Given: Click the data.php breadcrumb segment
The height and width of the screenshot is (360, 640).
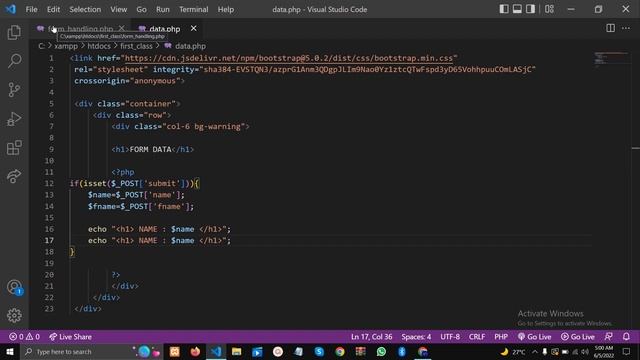Looking at the screenshot, I should [190, 46].
